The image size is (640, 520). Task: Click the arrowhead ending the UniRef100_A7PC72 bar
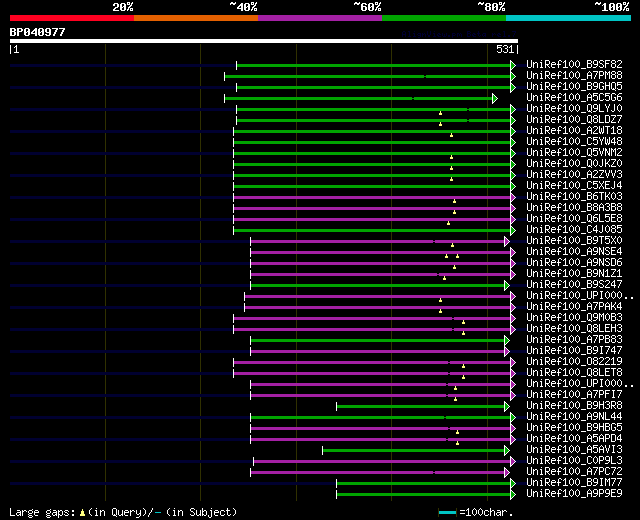click(507, 473)
